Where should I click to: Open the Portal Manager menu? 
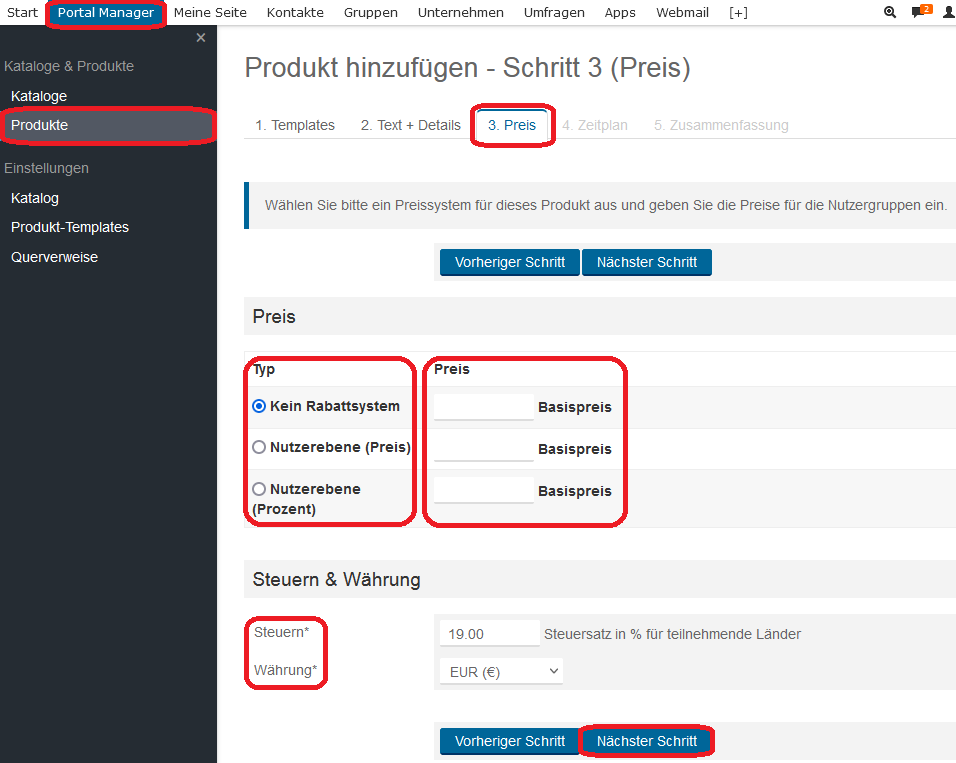tap(106, 13)
